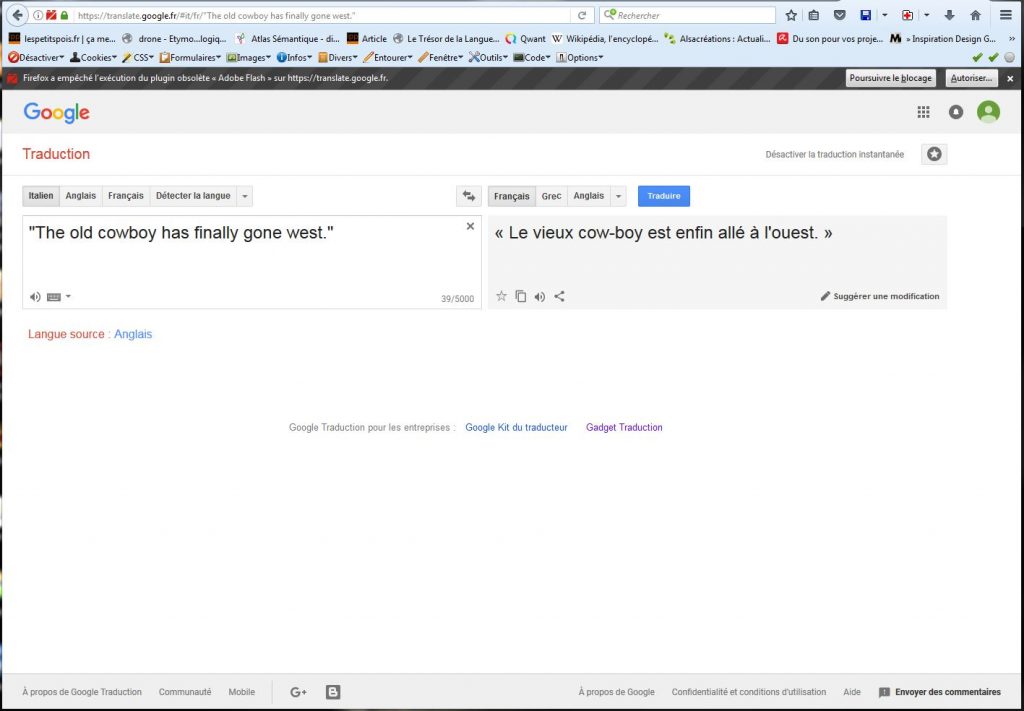Share the translated text
The height and width of the screenshot is (711, 1024).
click(559, 296)
